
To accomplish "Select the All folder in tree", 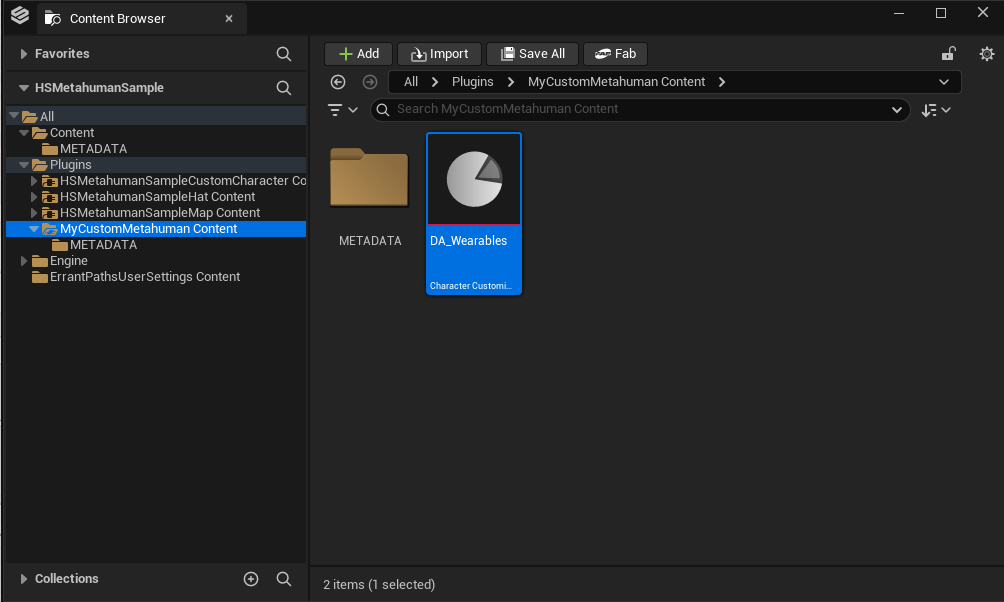I will click(x=47, y=117).
